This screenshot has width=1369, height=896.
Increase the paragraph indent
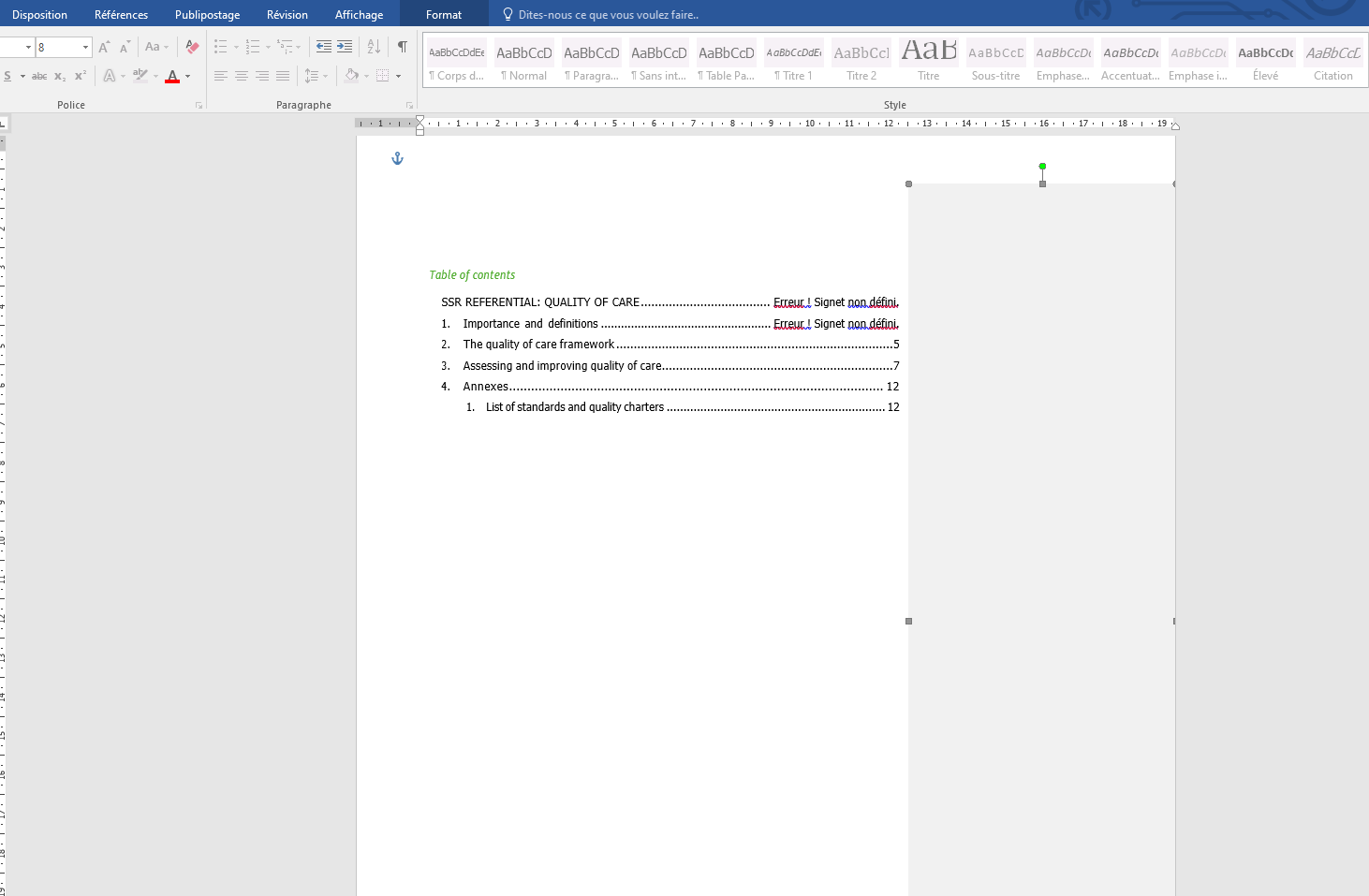(344, 46)
